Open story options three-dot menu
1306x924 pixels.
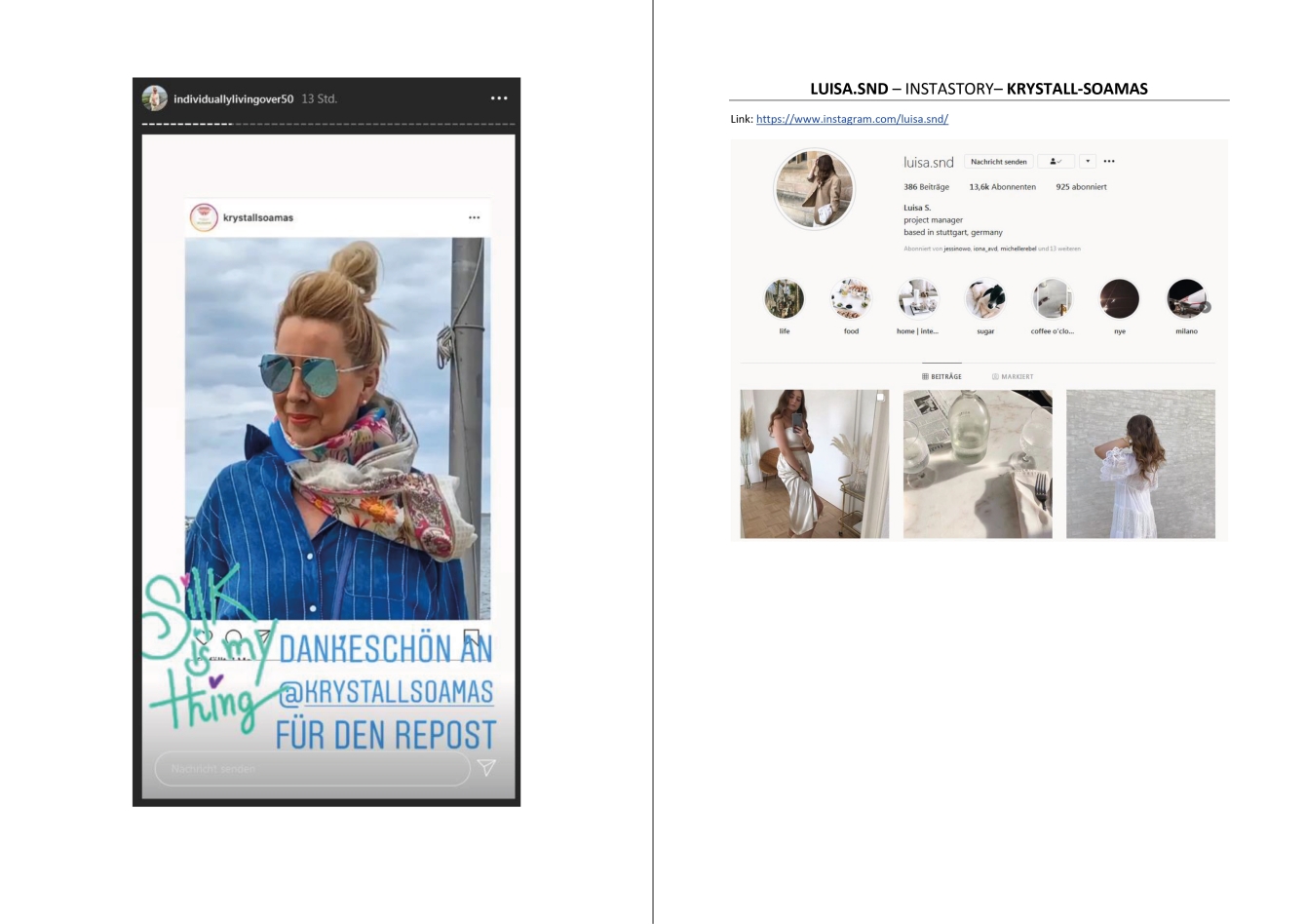tap(499, 98)
